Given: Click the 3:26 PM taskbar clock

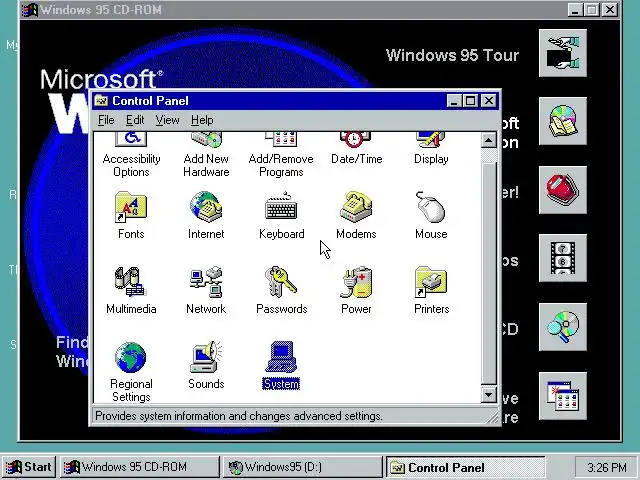Looking at the screenshot, I should [607, 467].
